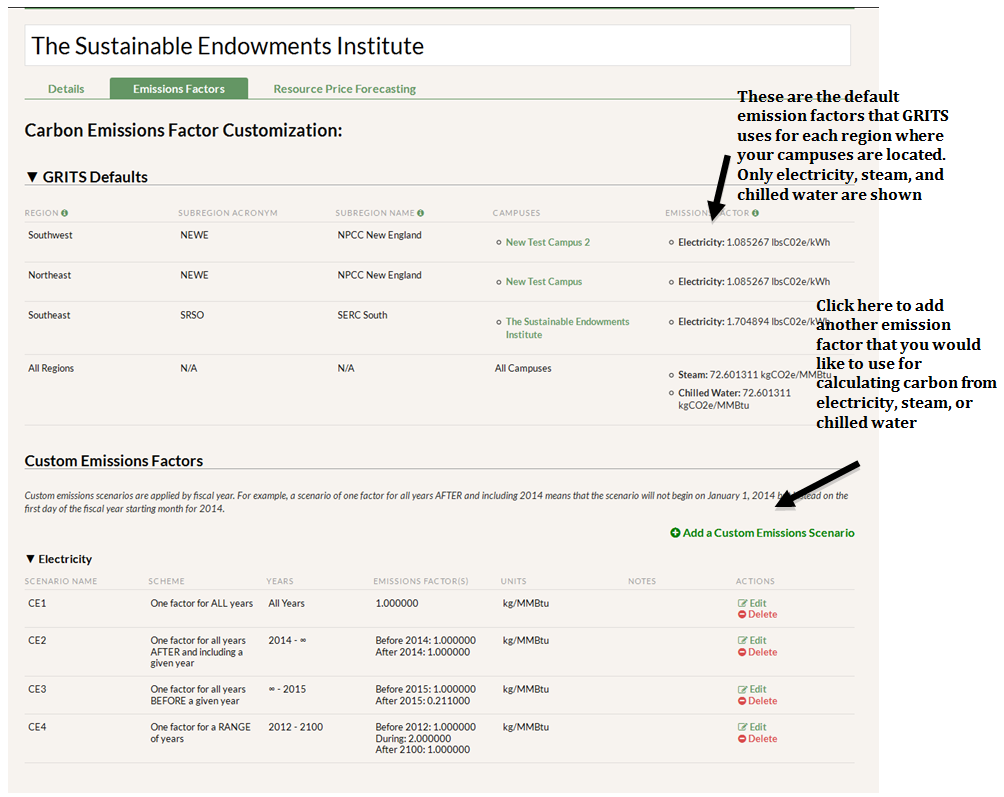Click the Chilled Water emission factor entry
1004x797 pixels.
734,399
